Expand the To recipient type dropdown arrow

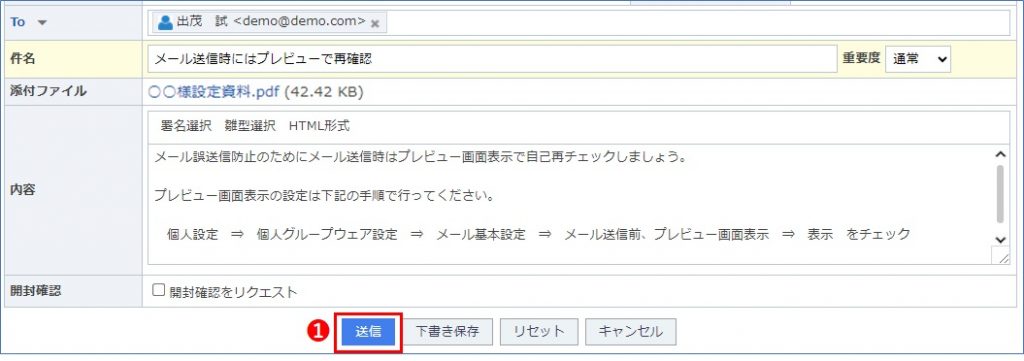[42, 22]
